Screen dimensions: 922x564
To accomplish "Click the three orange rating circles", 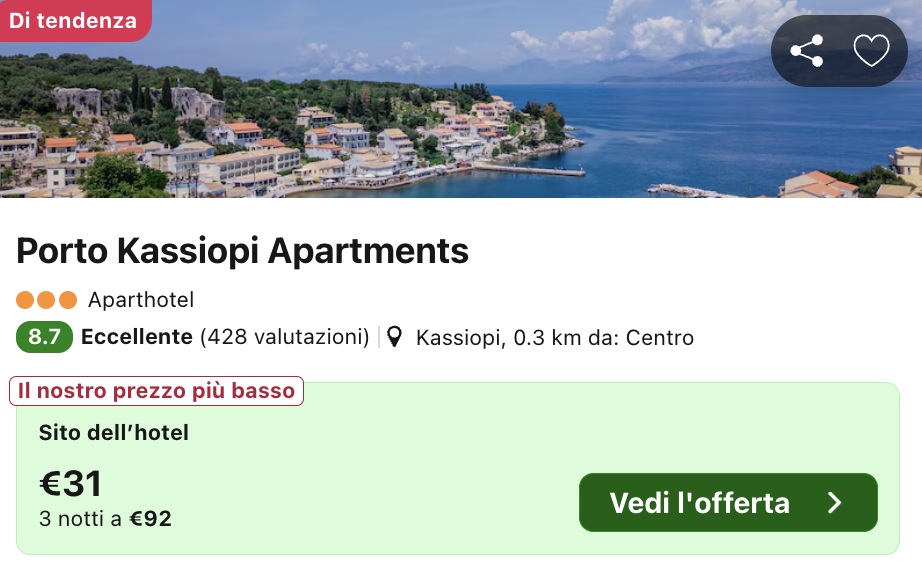I will [47, 300].
